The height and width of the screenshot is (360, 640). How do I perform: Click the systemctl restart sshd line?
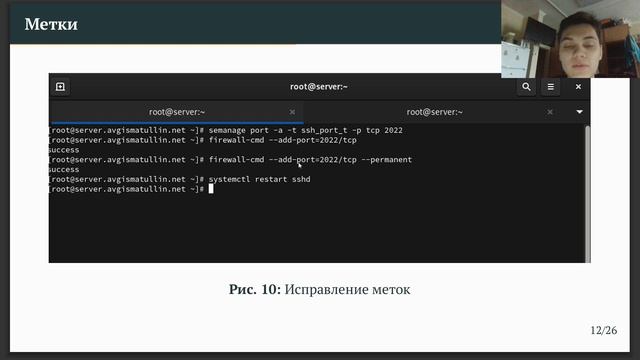tap(180, 179)
